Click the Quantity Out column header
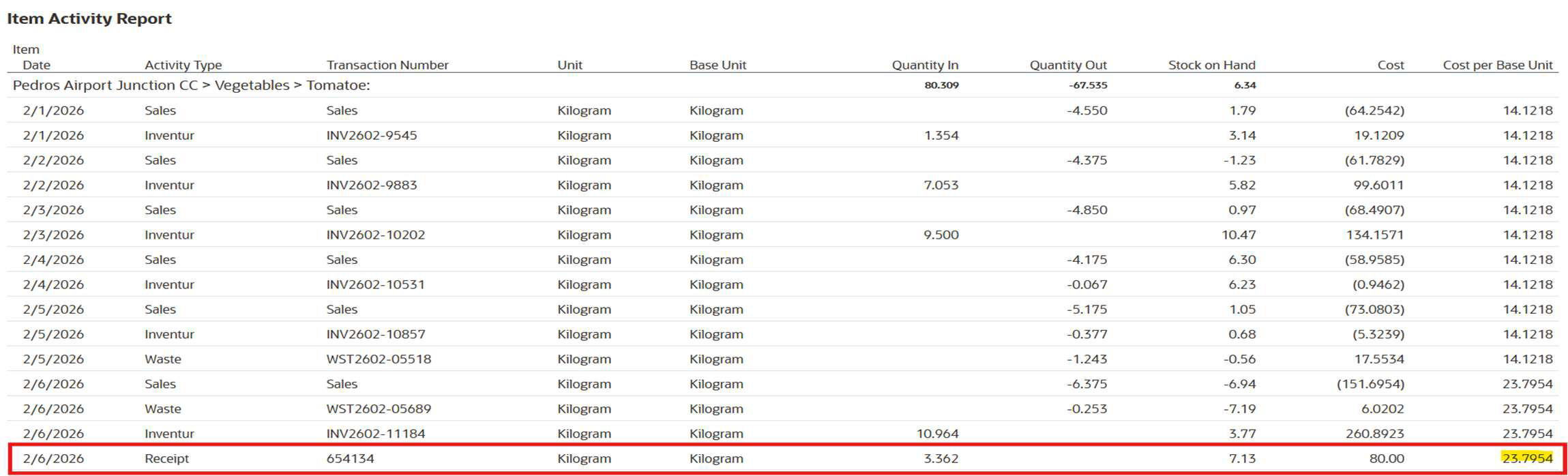Viewport: 1568px width, 476px height. [1067, 65]
